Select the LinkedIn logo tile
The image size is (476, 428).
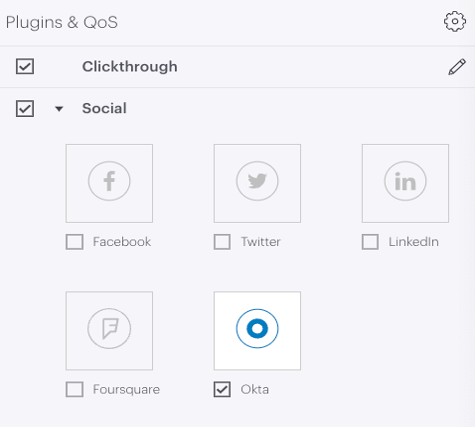405,183
